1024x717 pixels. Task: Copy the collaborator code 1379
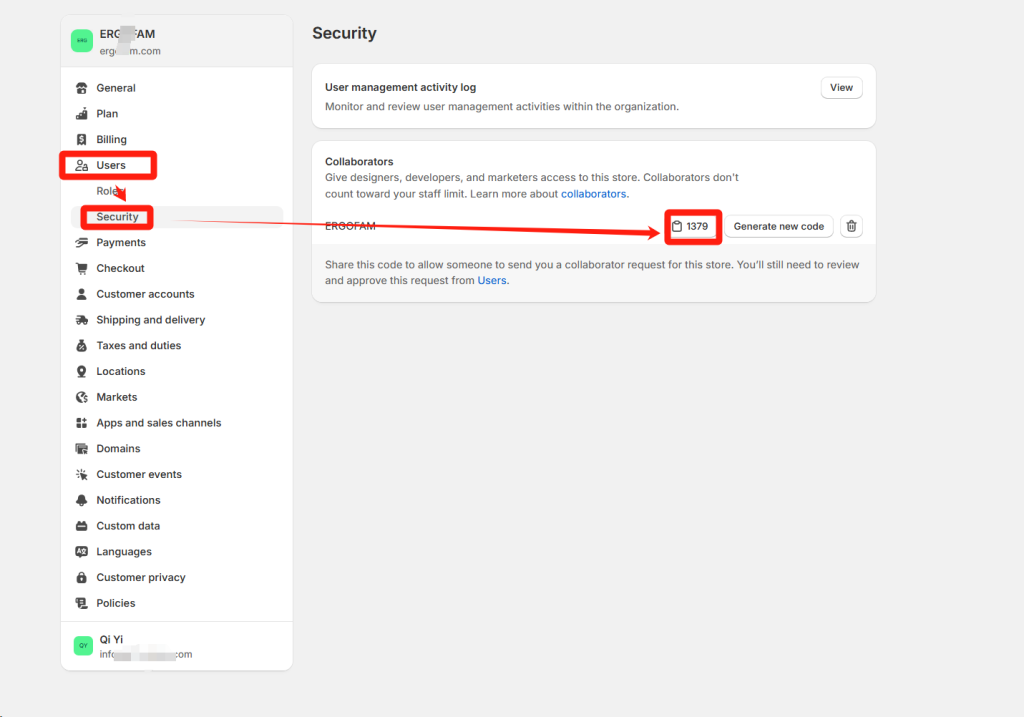691,226
